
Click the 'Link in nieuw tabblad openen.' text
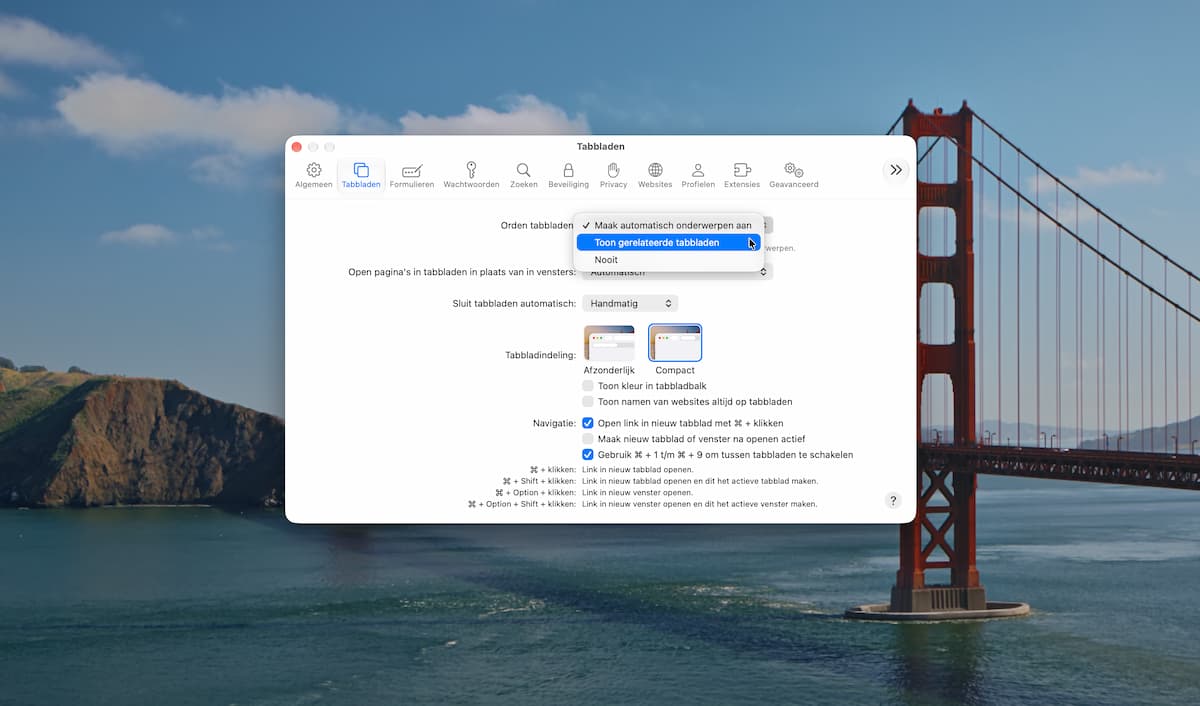638,469
